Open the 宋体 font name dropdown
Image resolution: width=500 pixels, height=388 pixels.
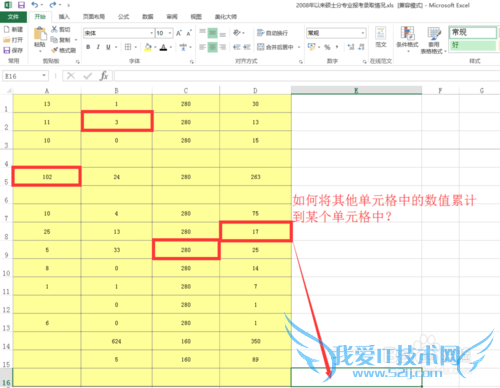pyautogui.click(x=152, y=33)
